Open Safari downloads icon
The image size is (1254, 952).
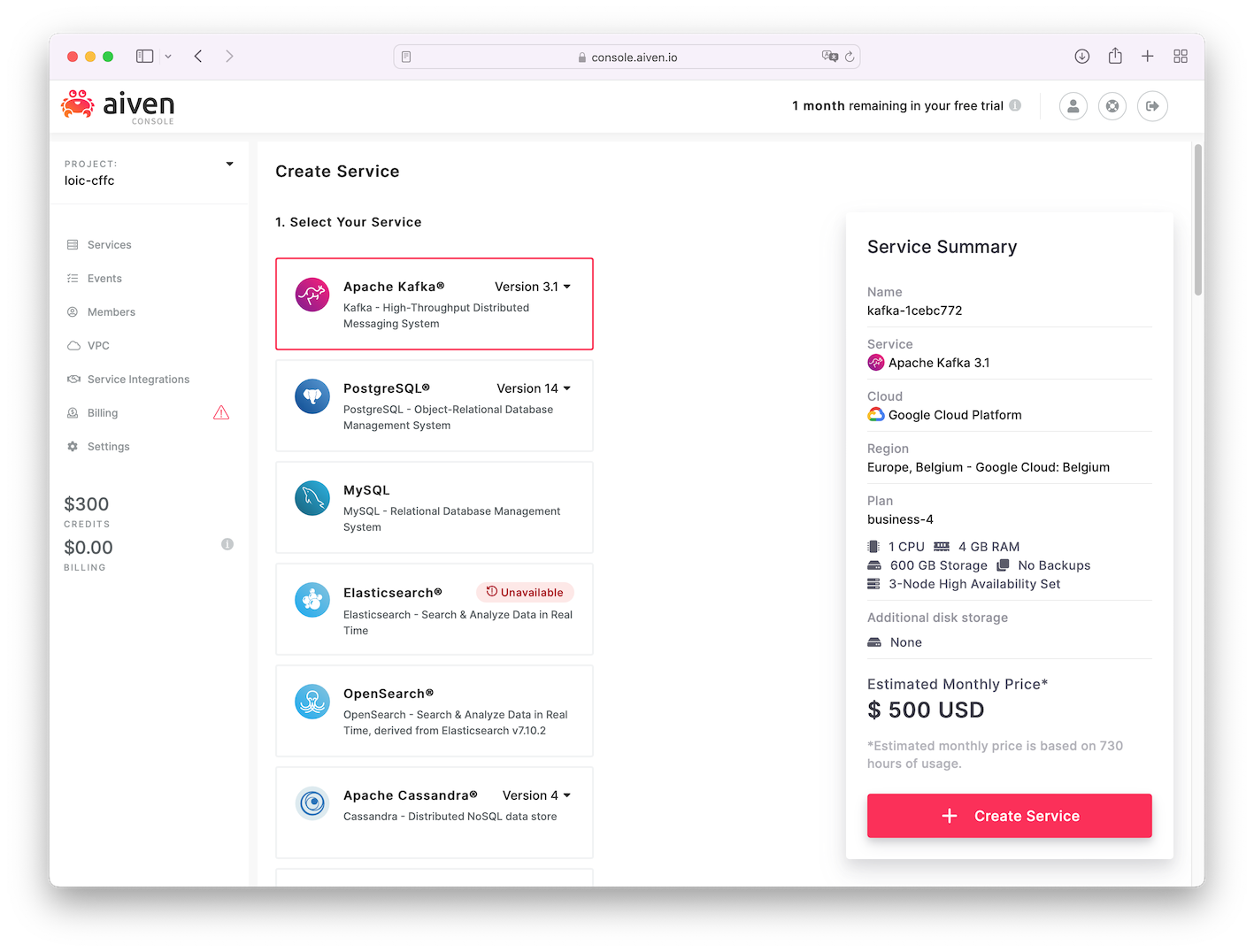point(1081,57)
